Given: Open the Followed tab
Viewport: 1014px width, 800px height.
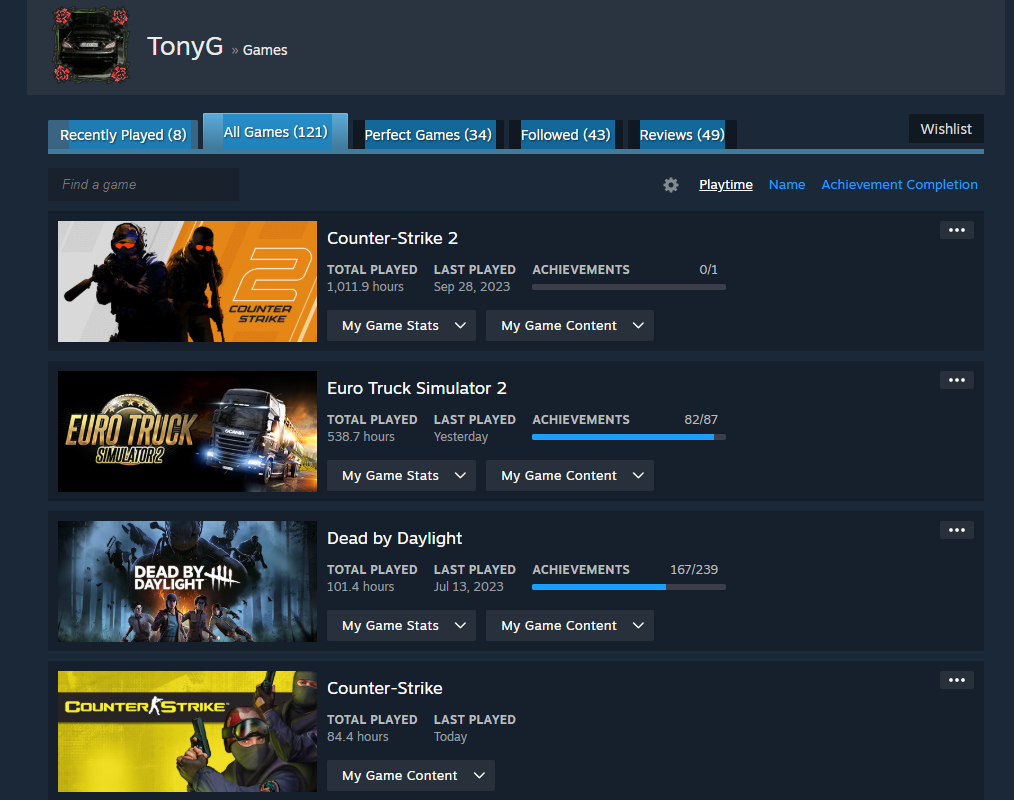Looking at the screenshot, I should pyautogui.click(x=565, y=135).
